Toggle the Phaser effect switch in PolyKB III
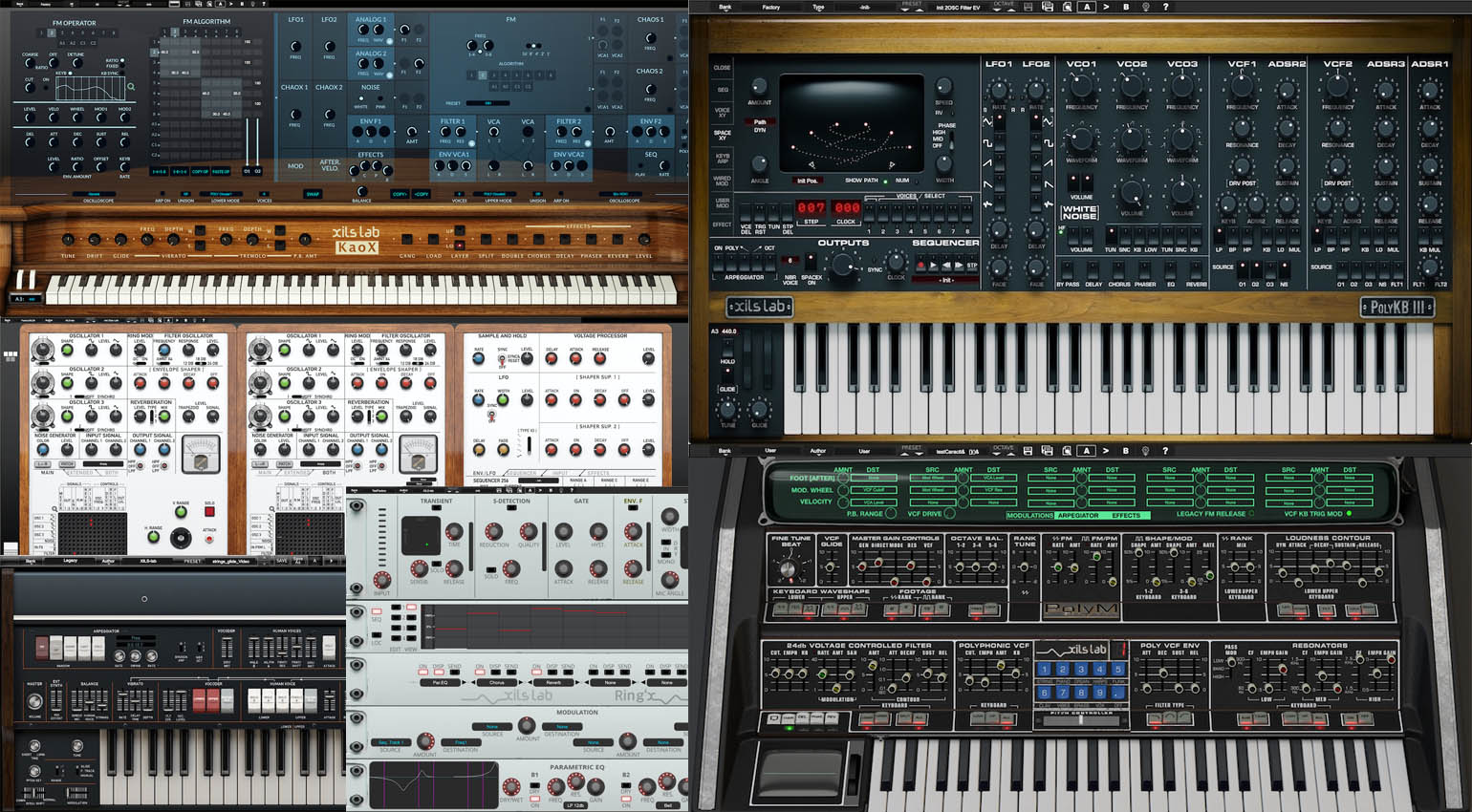 1144,270
